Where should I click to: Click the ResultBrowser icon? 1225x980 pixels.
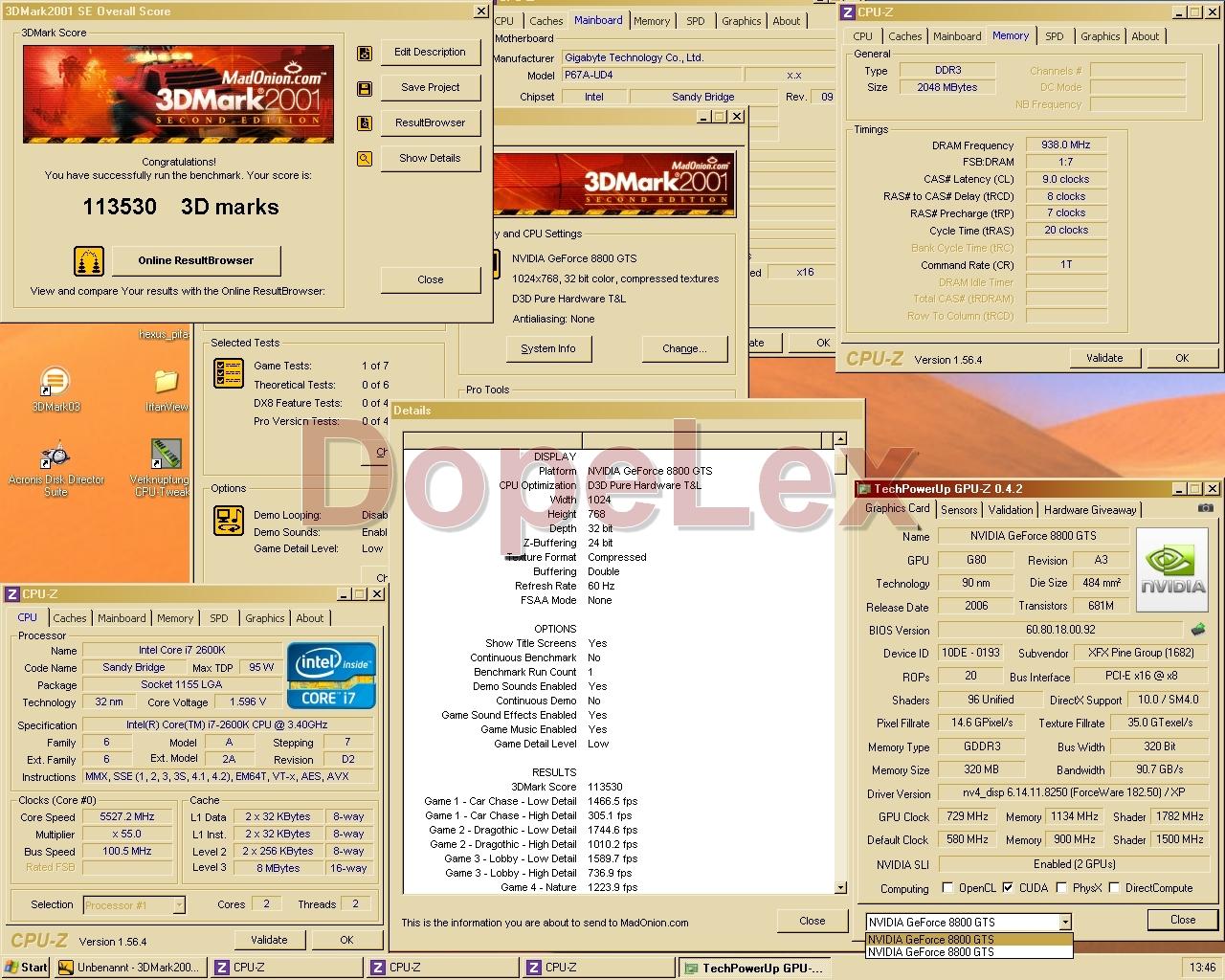[x=365, y=123]
